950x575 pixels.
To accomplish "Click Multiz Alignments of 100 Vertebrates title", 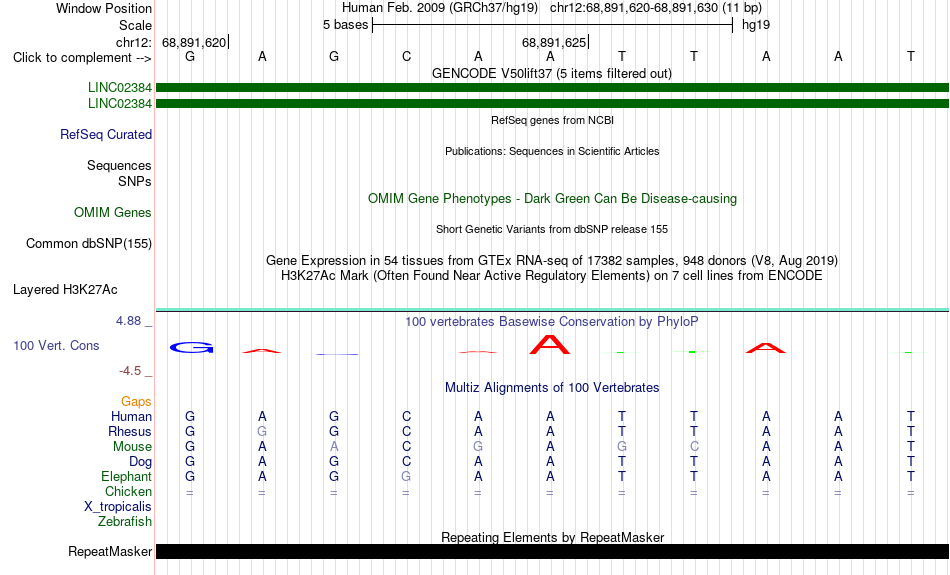I will pyautogui.click(x=552, y=388).
